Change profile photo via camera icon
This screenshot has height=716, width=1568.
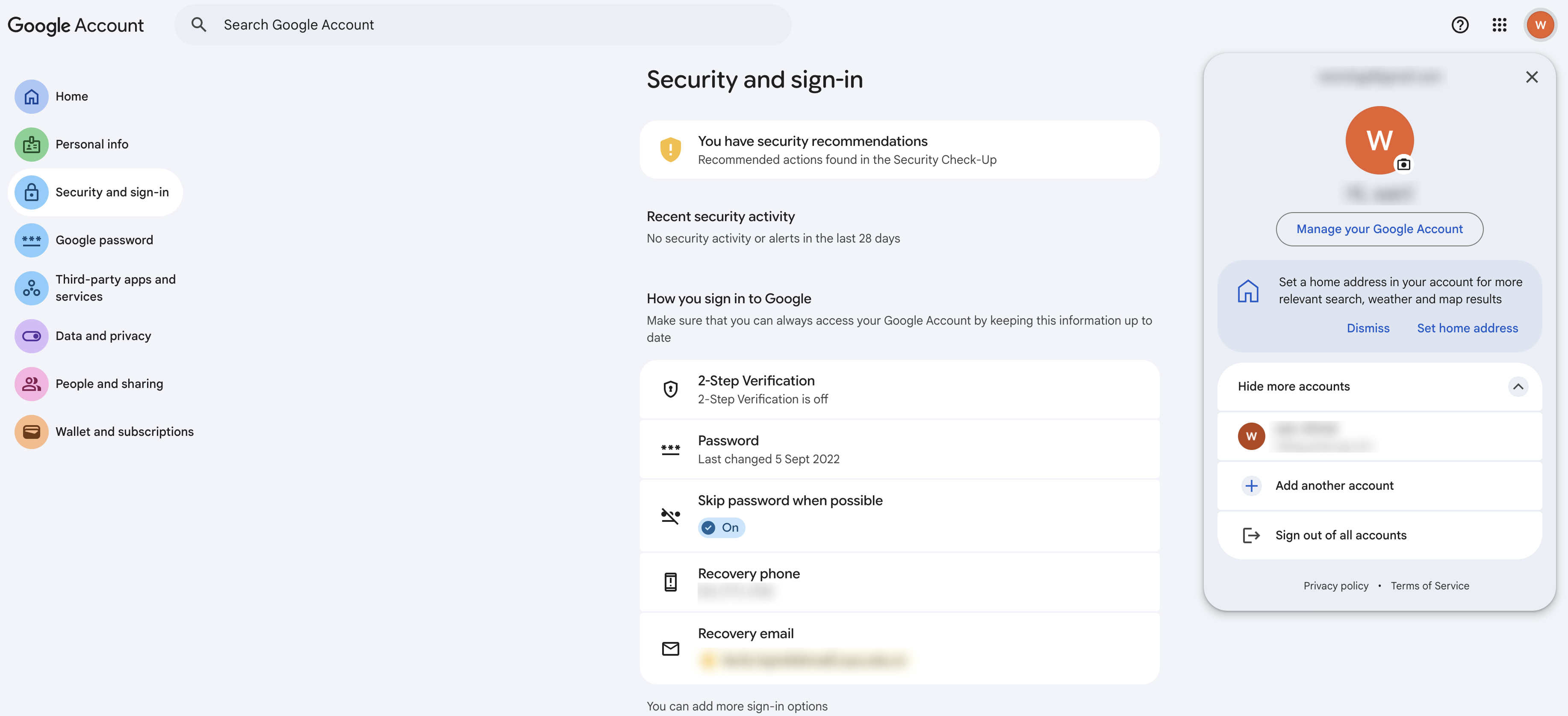point(1403,164)
